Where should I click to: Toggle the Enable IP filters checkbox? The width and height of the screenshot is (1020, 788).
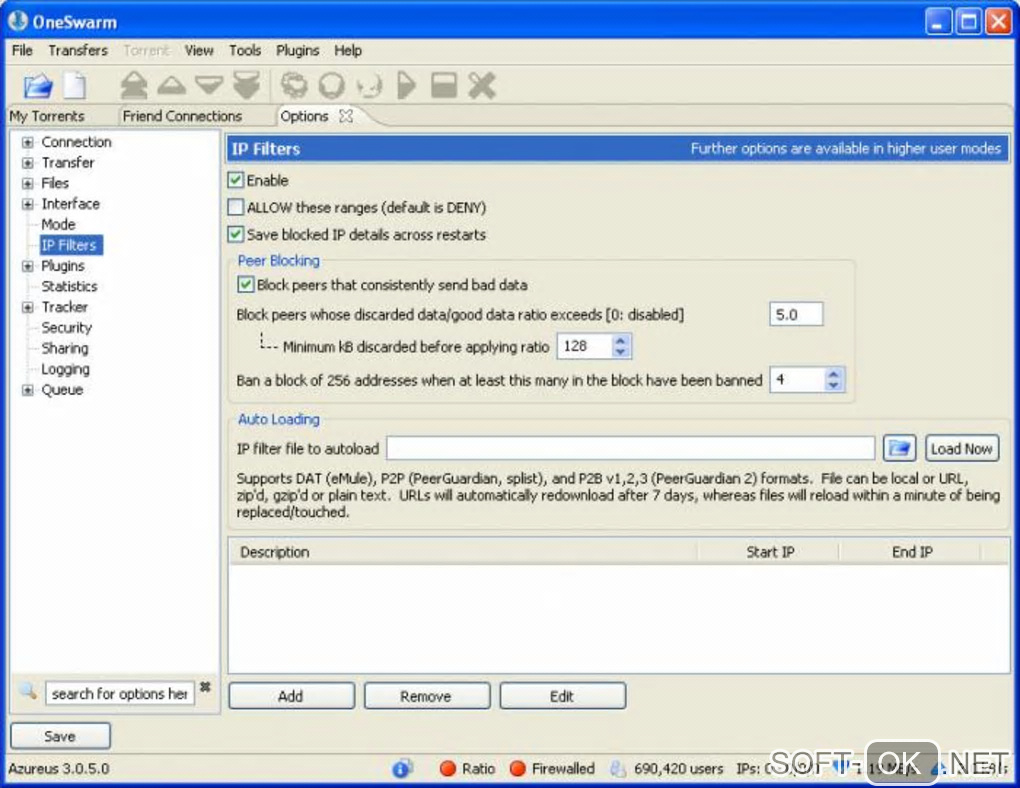(x=235, y=180)
